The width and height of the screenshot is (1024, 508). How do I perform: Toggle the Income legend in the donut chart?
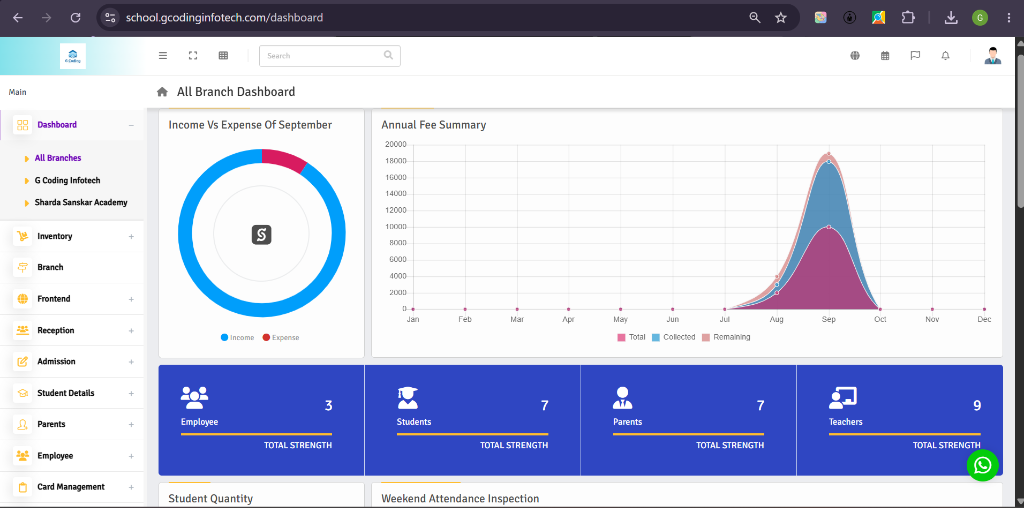coord(238,338)
